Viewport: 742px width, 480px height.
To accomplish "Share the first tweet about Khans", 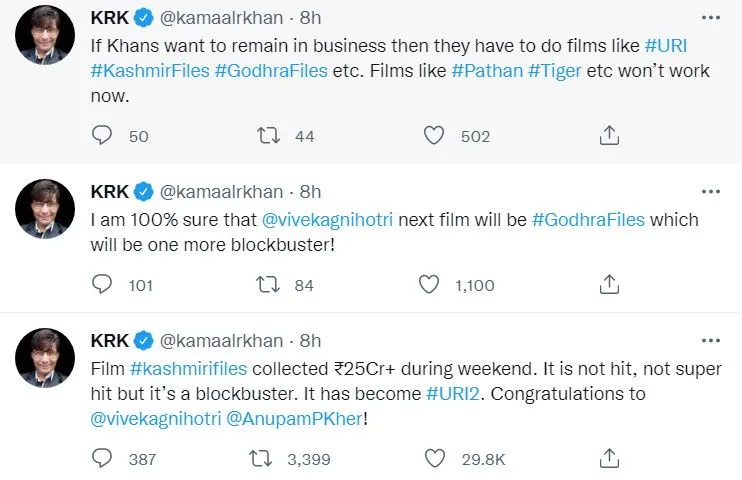I will pos(609,135).
